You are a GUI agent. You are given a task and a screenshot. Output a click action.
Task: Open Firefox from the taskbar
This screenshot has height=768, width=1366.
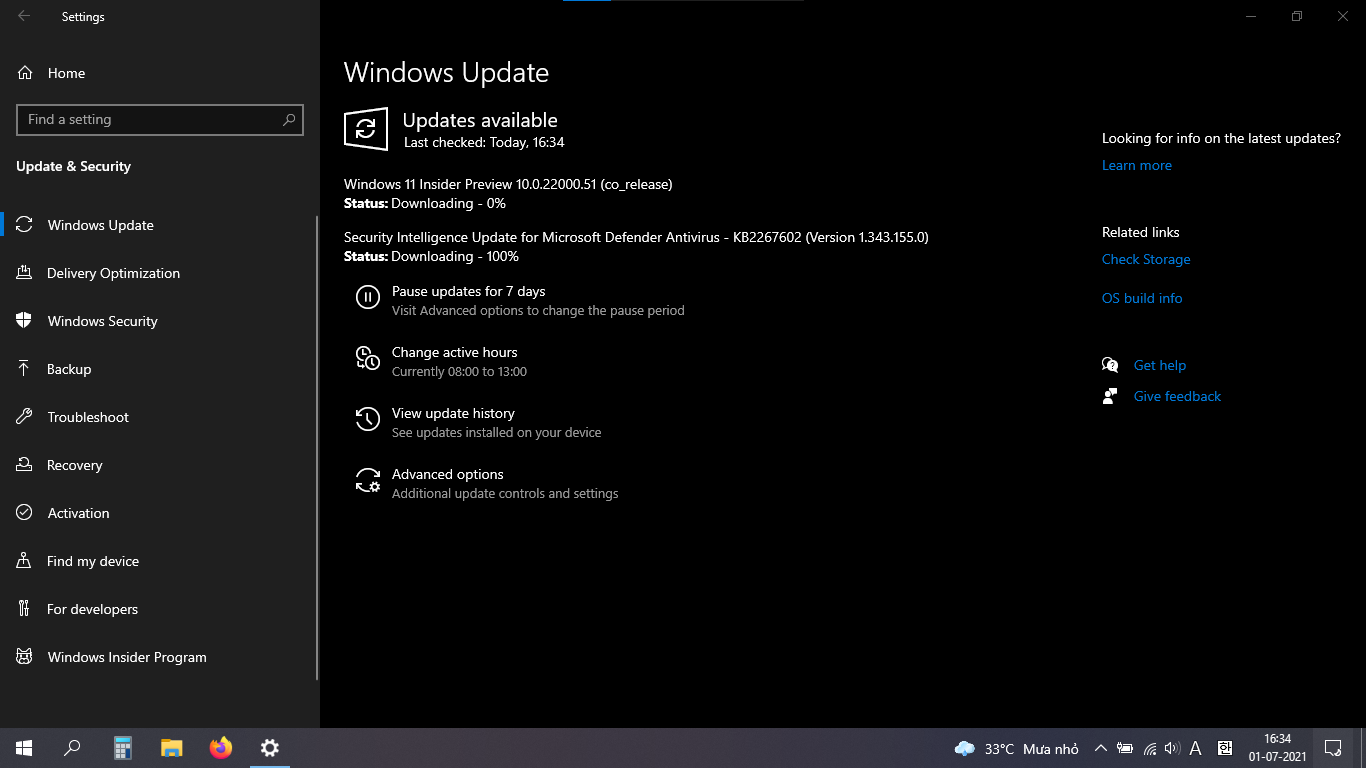click(221, 748)
